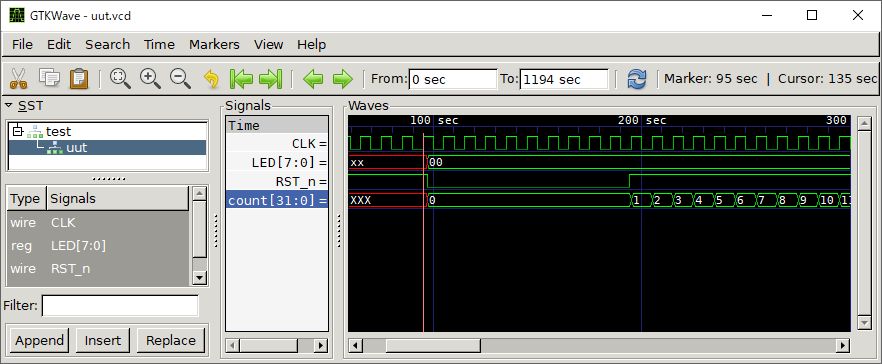Click the Insert button
This screenshot has width=882, height=364.
click(x=103, y=340)
